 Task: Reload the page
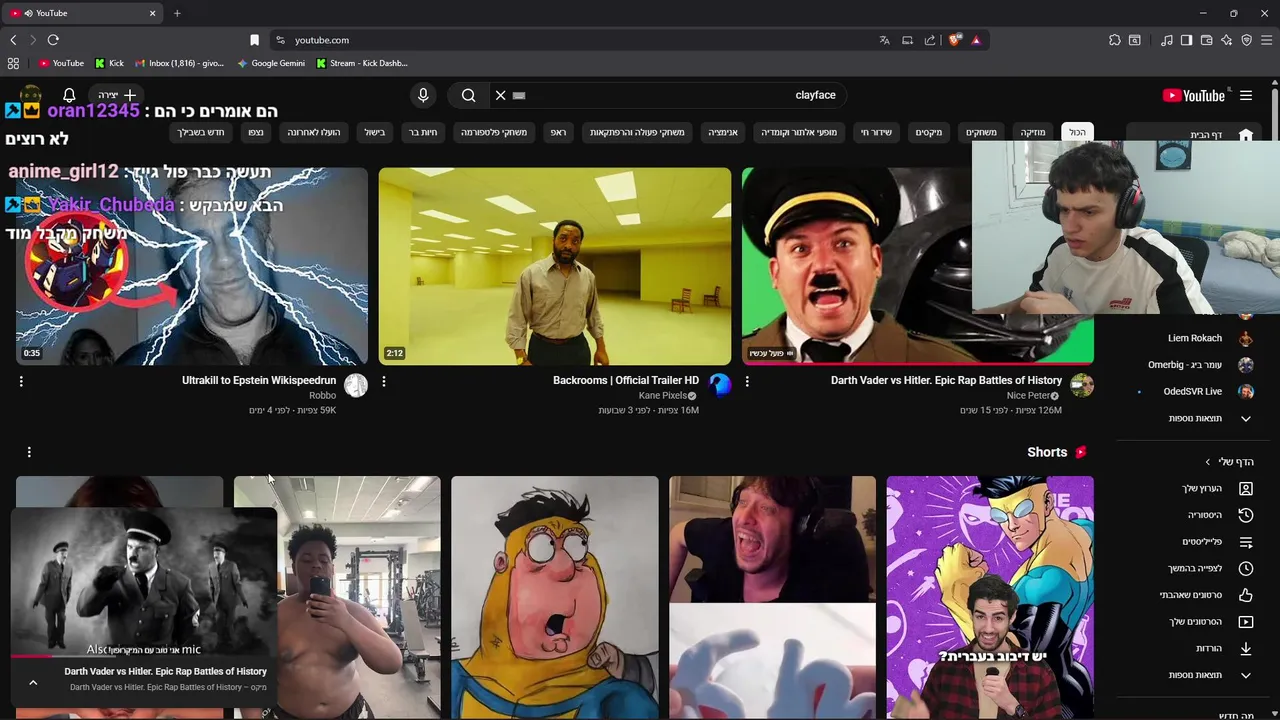coord(53,40)
